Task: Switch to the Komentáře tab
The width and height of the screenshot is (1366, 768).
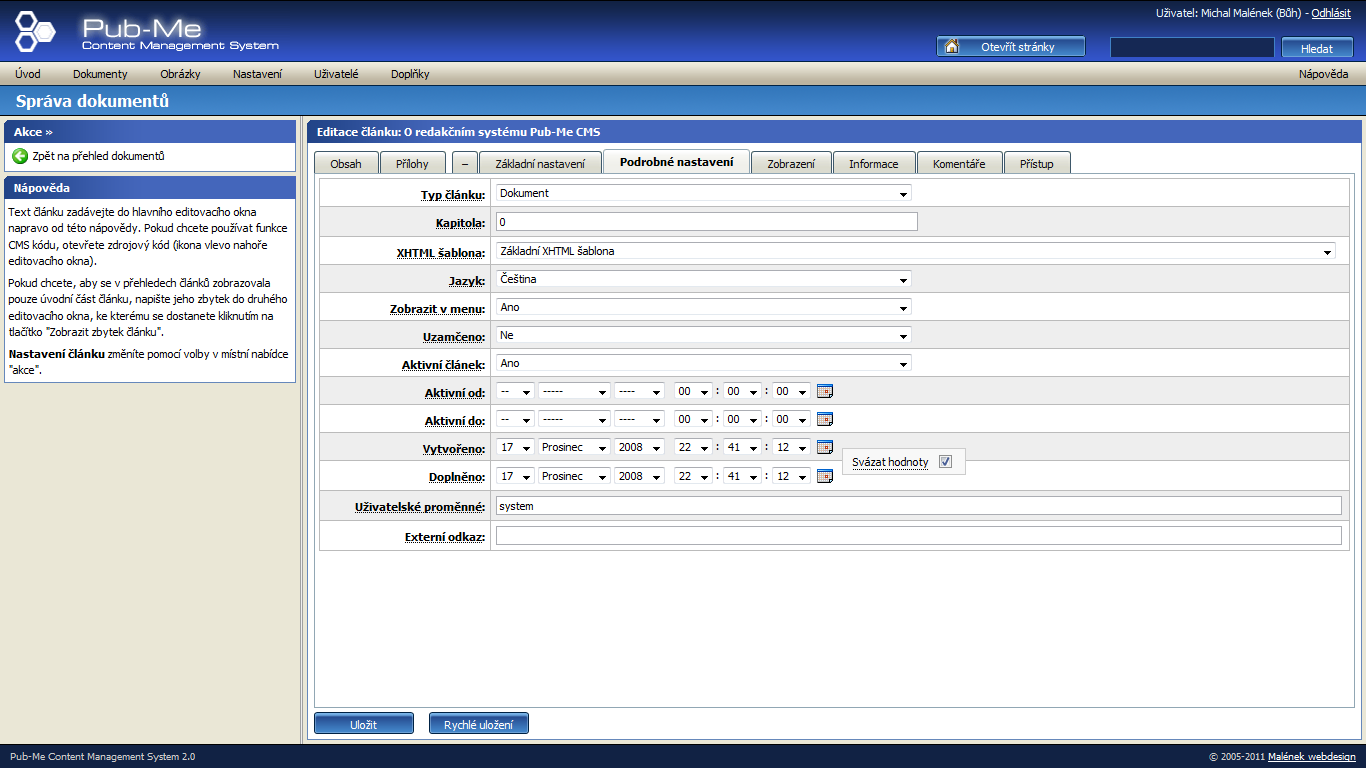Action: click(959, 163)
